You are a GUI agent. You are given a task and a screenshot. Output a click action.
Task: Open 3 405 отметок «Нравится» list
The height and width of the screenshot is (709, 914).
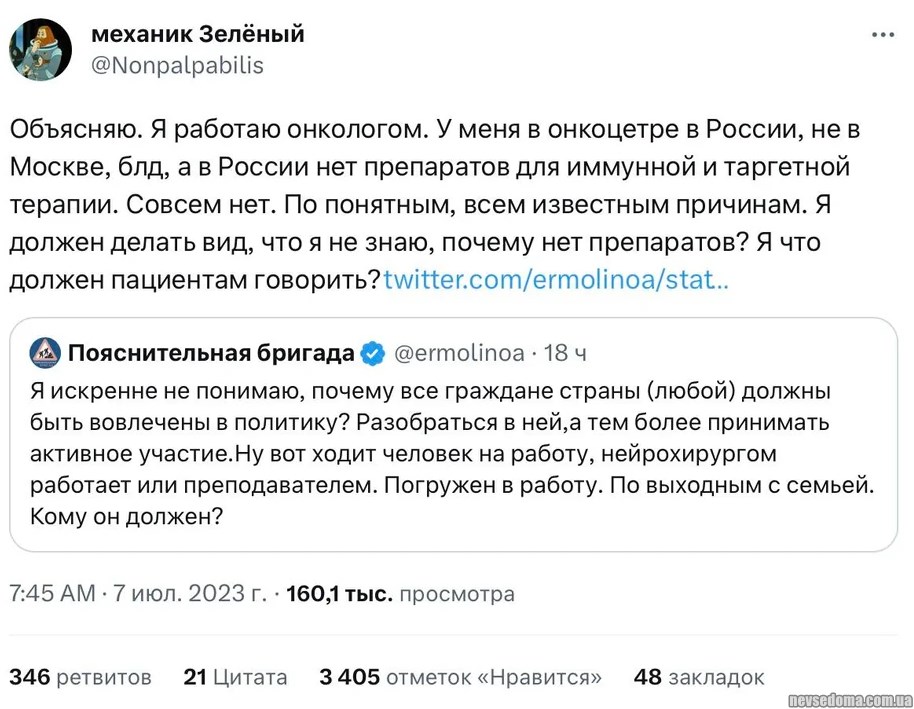coord(460,677)
